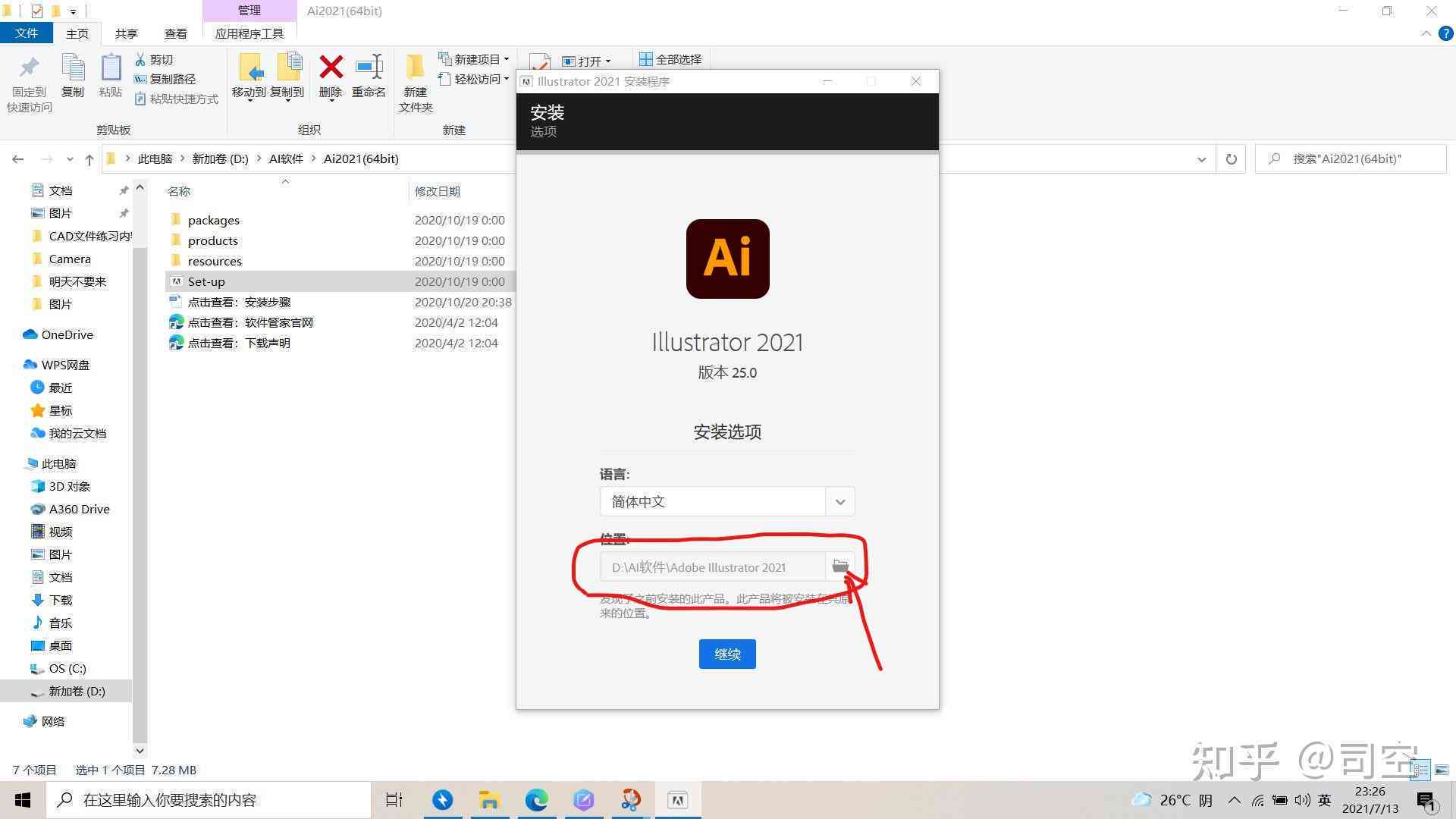
Task: Click the folder browse icon for location
Action: coord(841,567)
